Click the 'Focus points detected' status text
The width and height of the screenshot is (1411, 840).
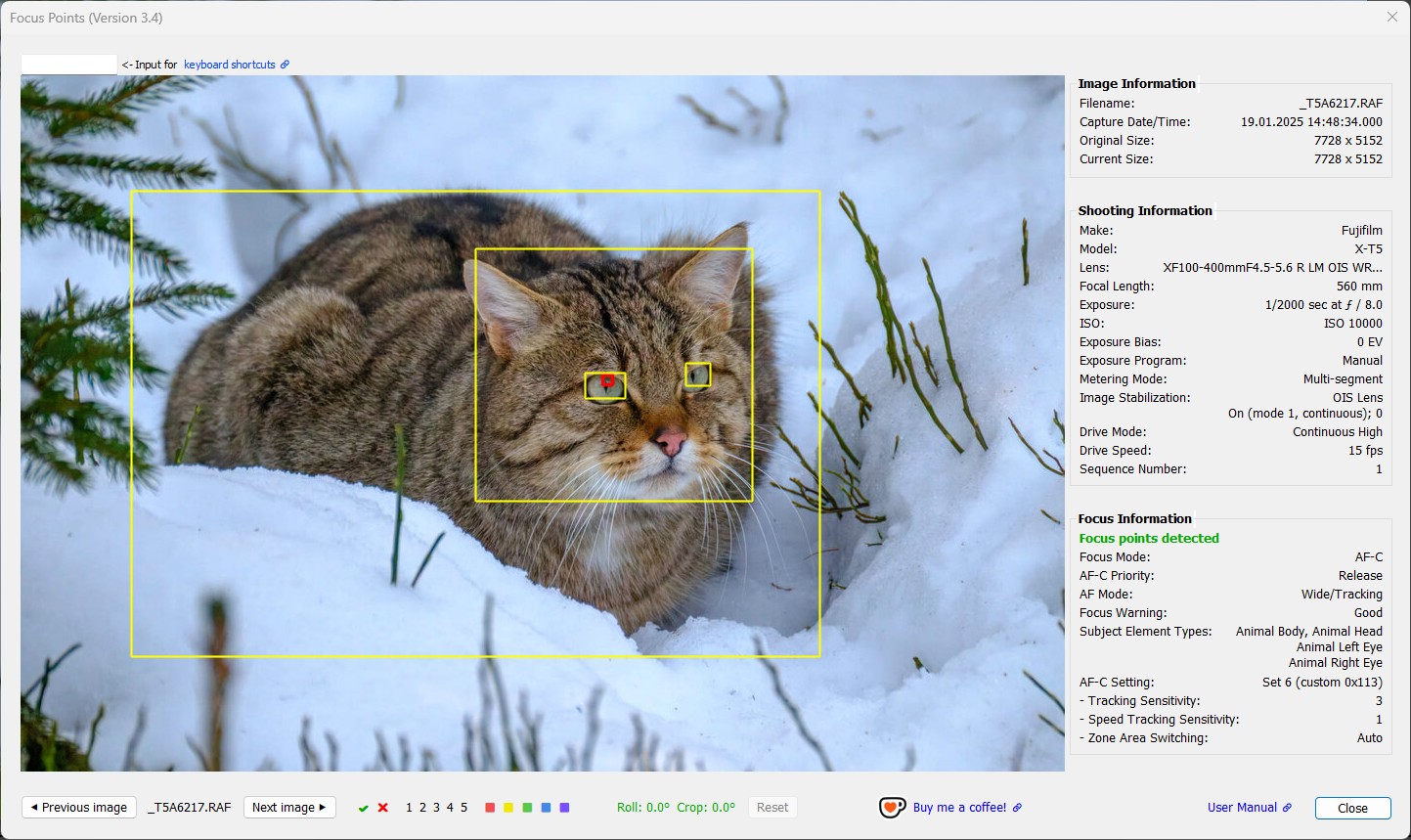1149,539
